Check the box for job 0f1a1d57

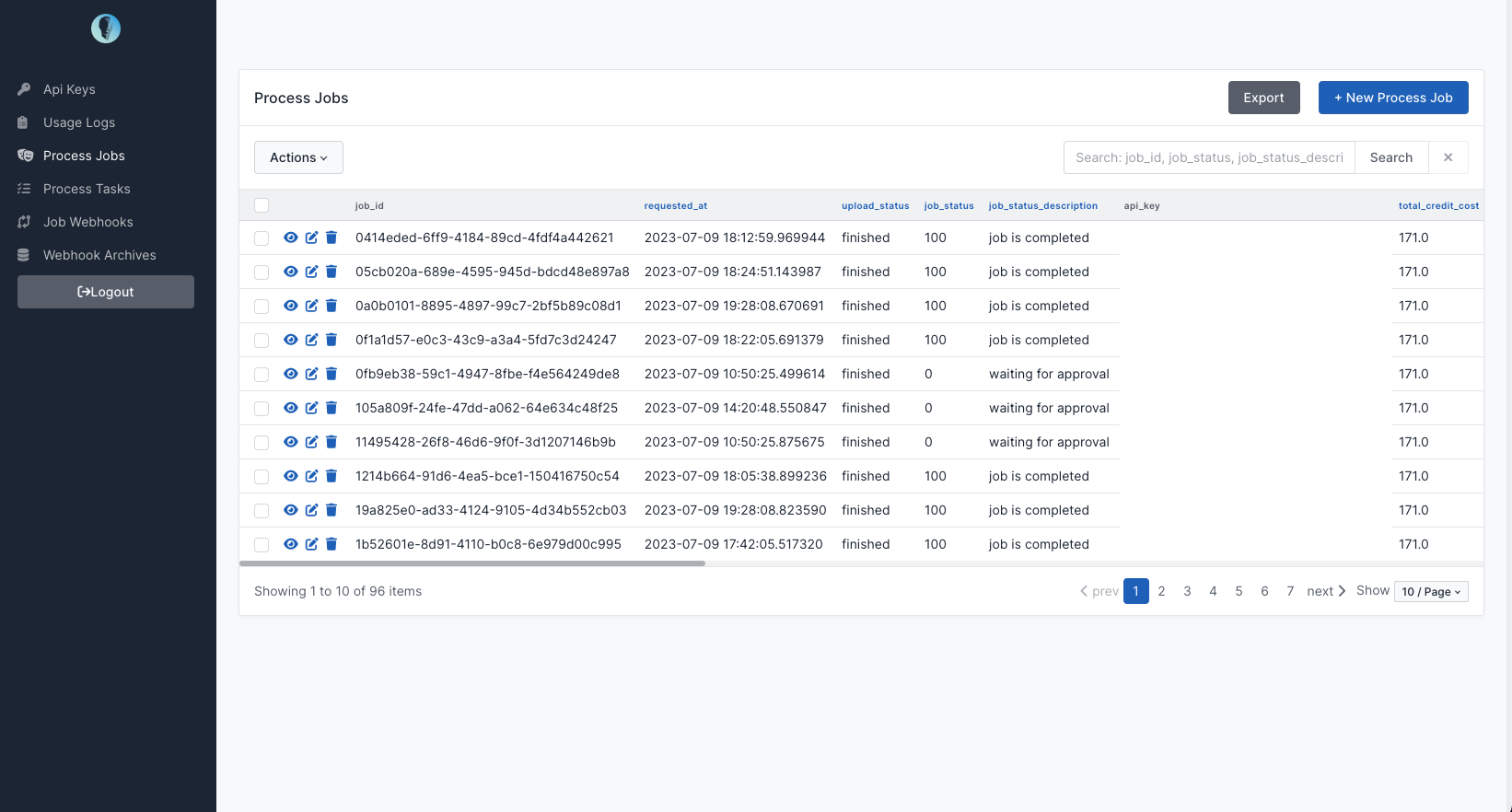pos(262,341)
